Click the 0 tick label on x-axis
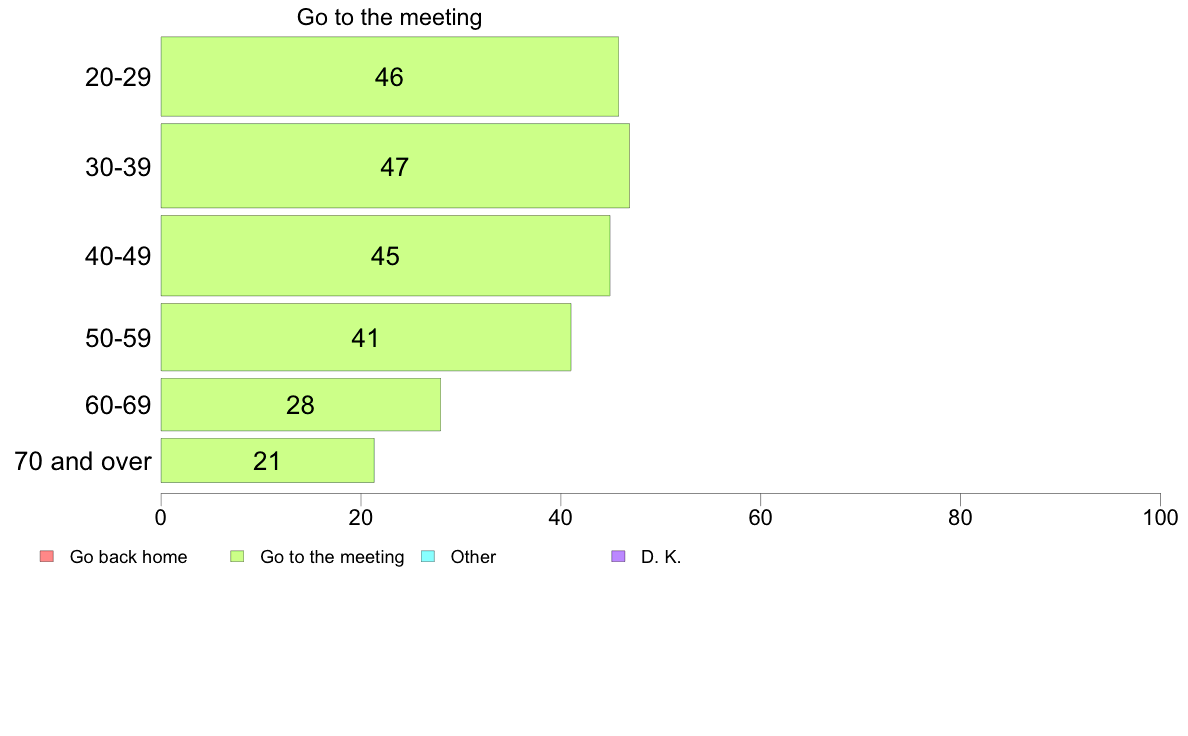The image size is (1188, 736). (x=161, y=518)
